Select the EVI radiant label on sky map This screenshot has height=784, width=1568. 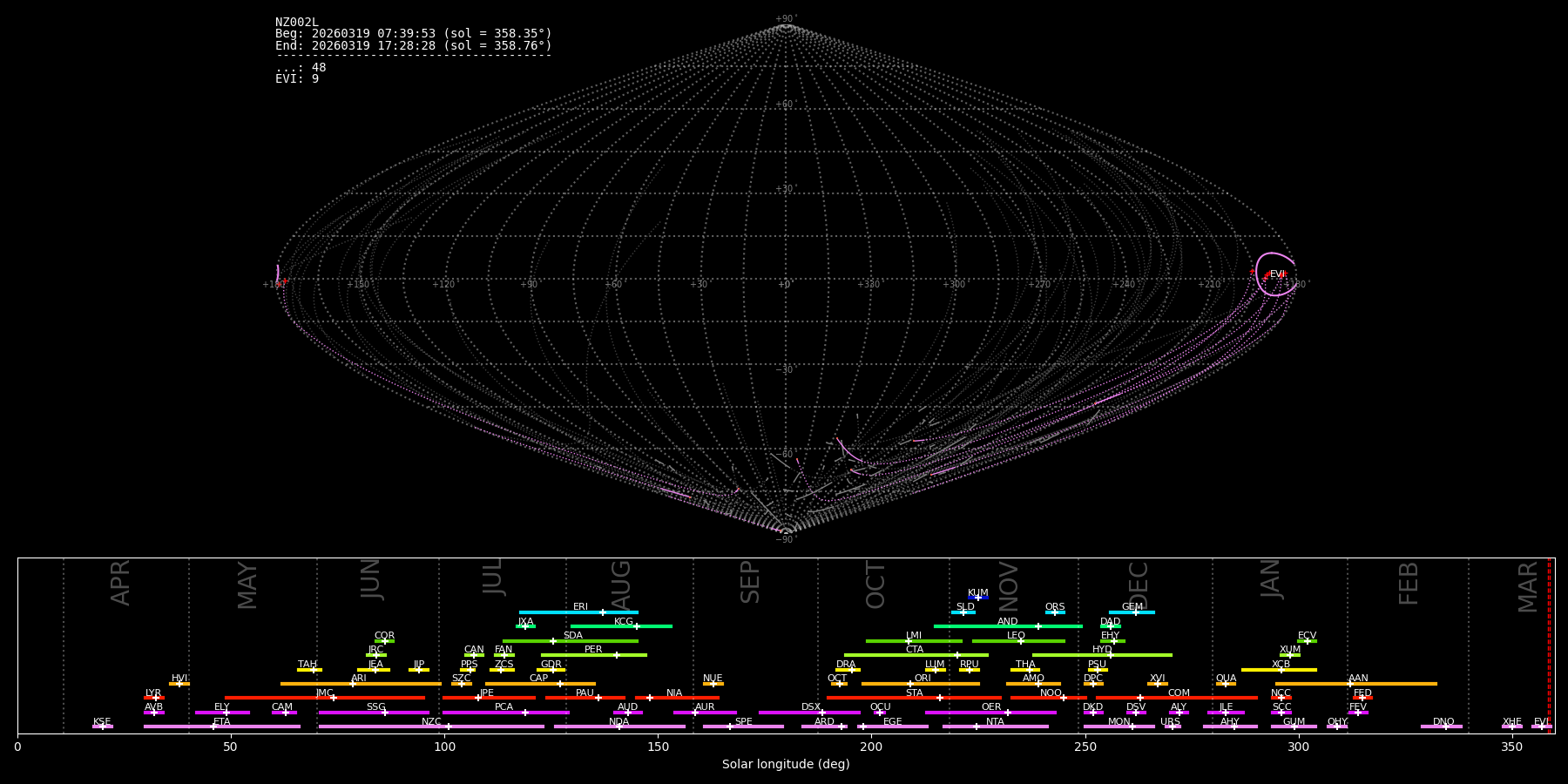[x=1277, y=274]
